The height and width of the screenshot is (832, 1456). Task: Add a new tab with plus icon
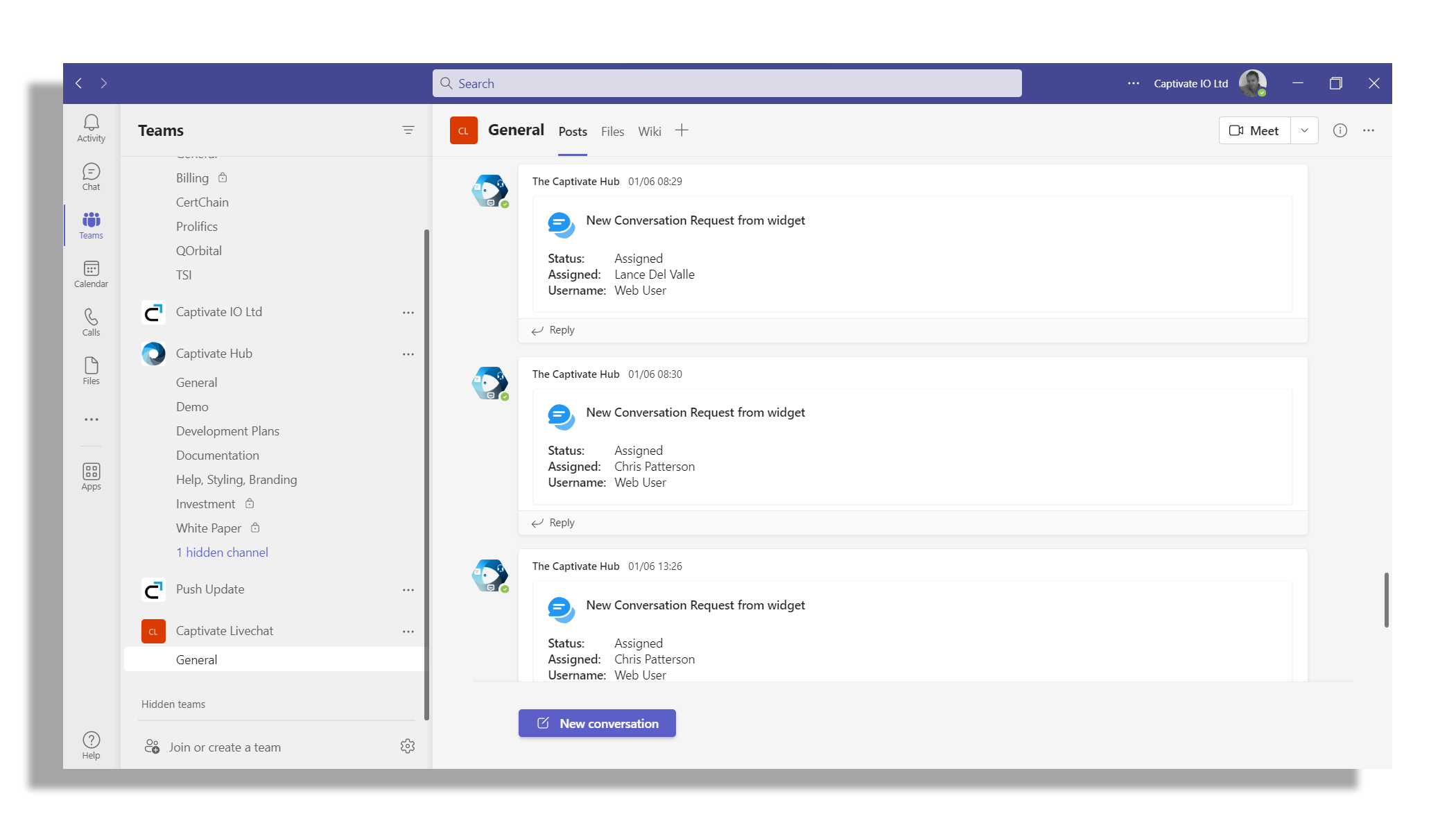point(682,130)
